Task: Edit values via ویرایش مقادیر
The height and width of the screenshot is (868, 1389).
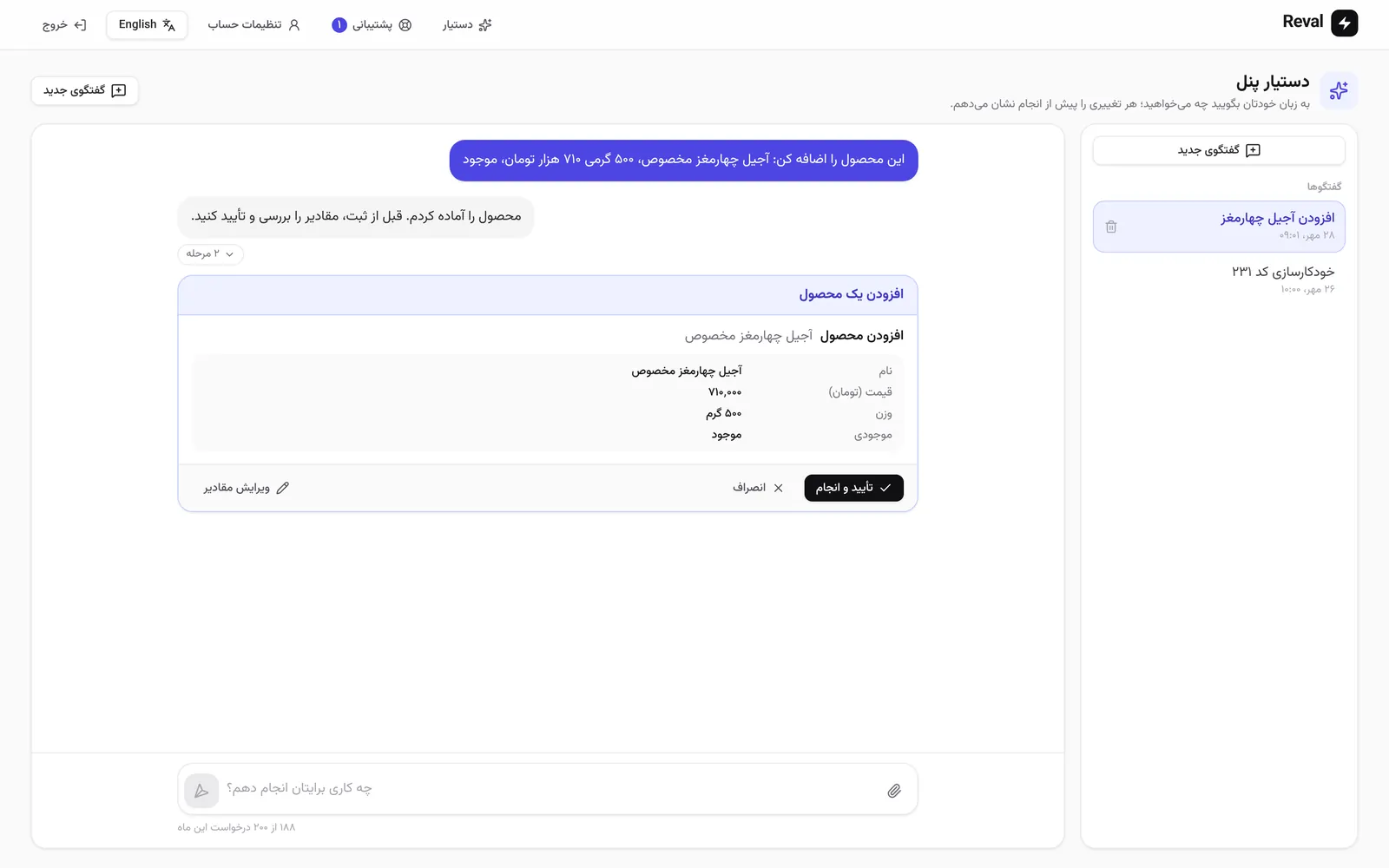Action: tap(247, 488)
